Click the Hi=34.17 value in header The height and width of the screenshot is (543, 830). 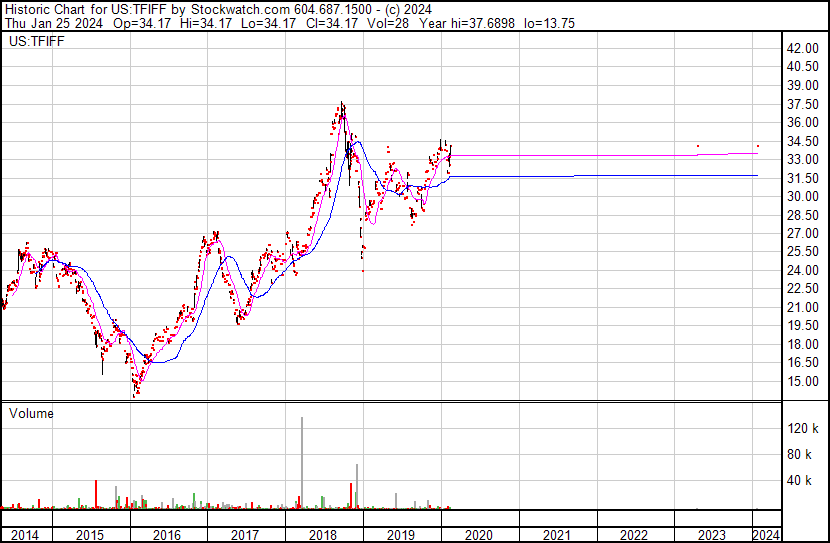206,23
